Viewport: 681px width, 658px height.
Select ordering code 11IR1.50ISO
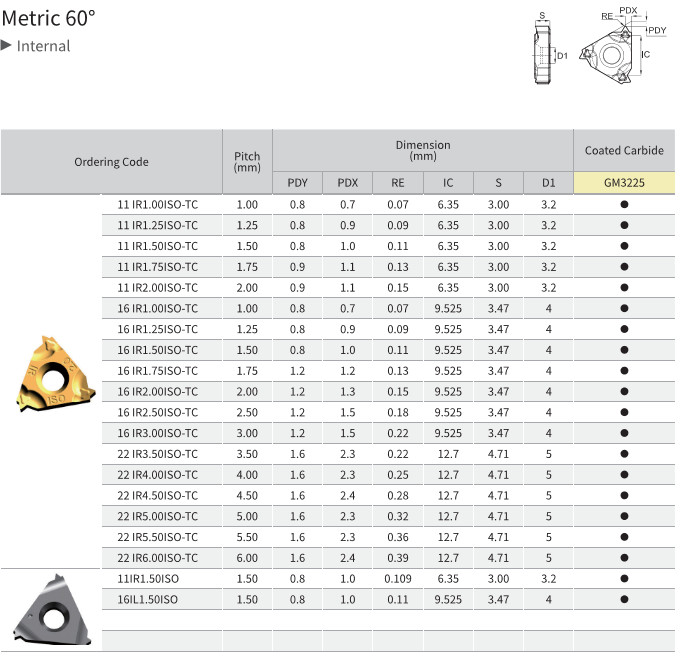click(148, 579)
